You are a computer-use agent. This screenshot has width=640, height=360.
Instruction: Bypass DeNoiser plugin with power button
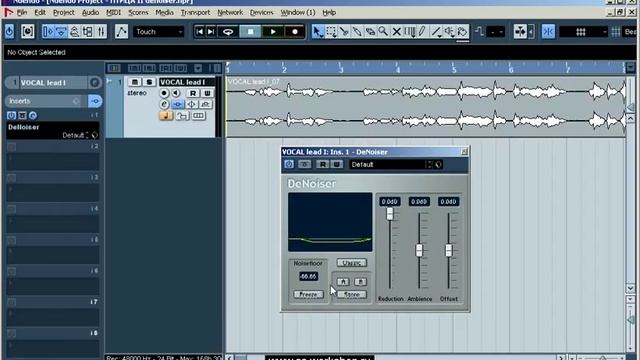click(289, 164)
